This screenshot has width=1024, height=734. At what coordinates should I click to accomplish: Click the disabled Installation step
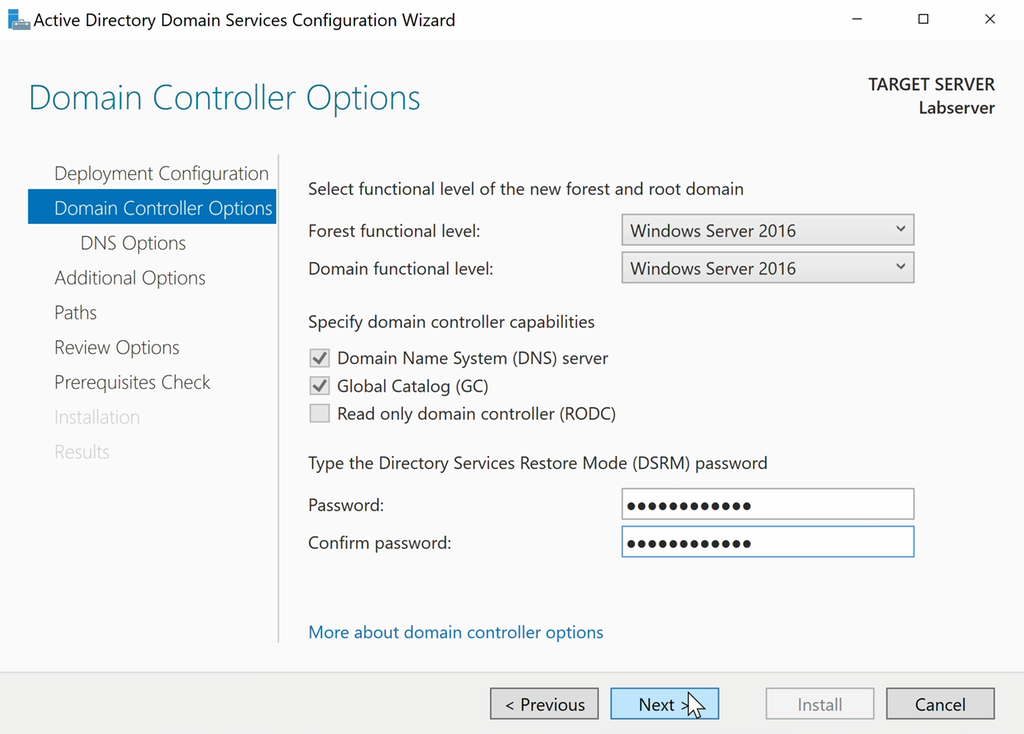coord(97,417)
